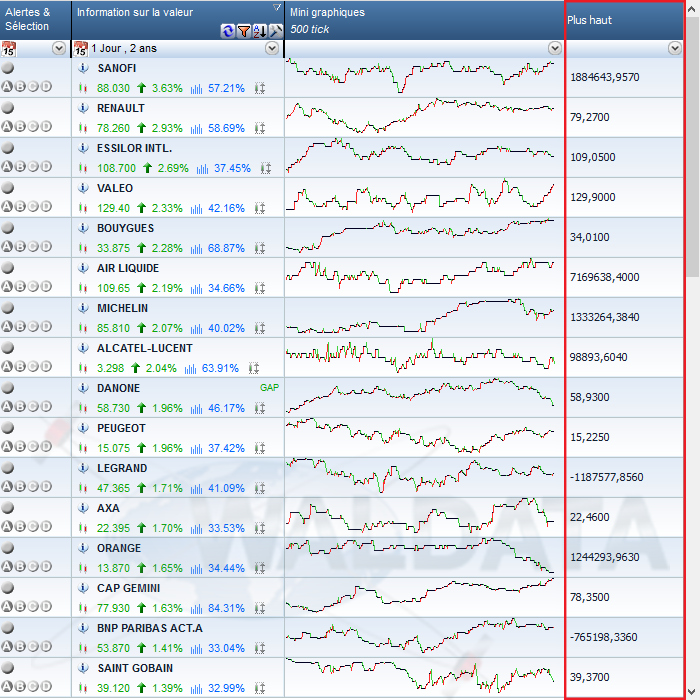The height and width of the screenshot is (700, 700).
Task: Click Plus haut value 1884643,9570
Action: click(x=604, y=77)
